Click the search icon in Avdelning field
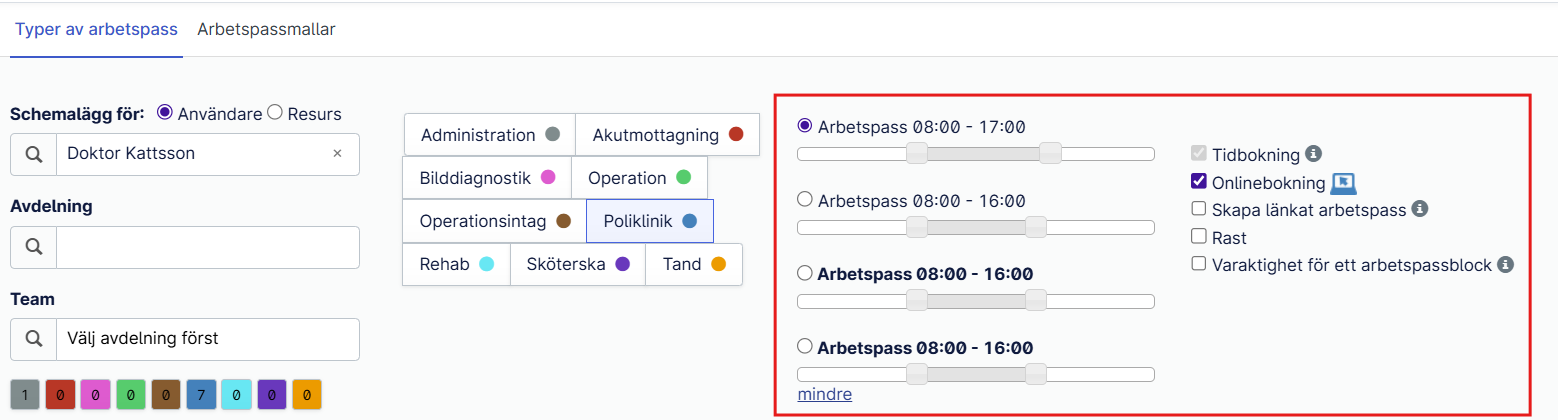Image resolution: width=1558 pixels, height=420 pixels. tap(33, 247)
